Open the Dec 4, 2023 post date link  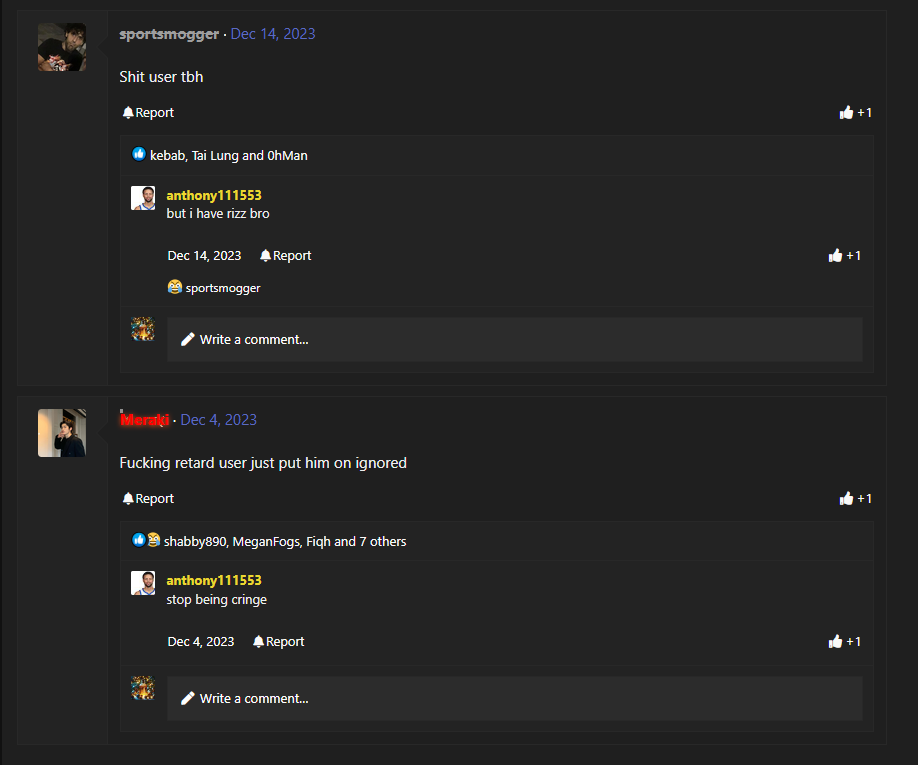click(218, 420)
